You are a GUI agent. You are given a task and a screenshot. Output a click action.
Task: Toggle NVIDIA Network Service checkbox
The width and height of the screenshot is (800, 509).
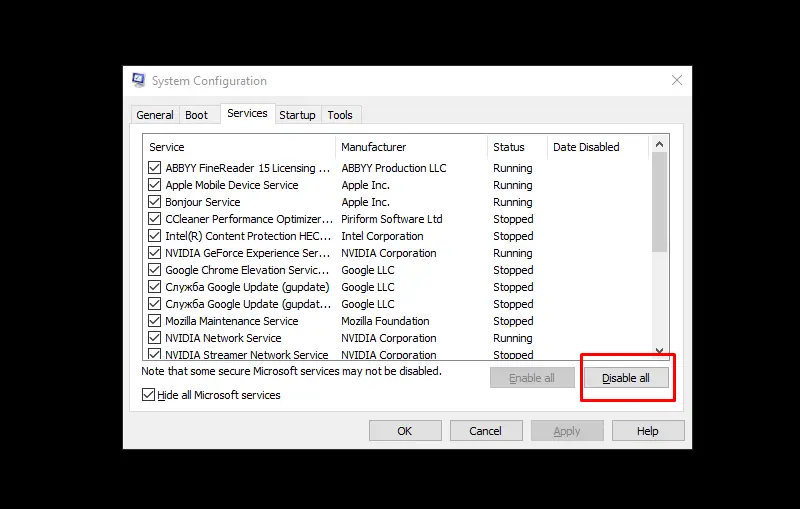coord(154,338)
